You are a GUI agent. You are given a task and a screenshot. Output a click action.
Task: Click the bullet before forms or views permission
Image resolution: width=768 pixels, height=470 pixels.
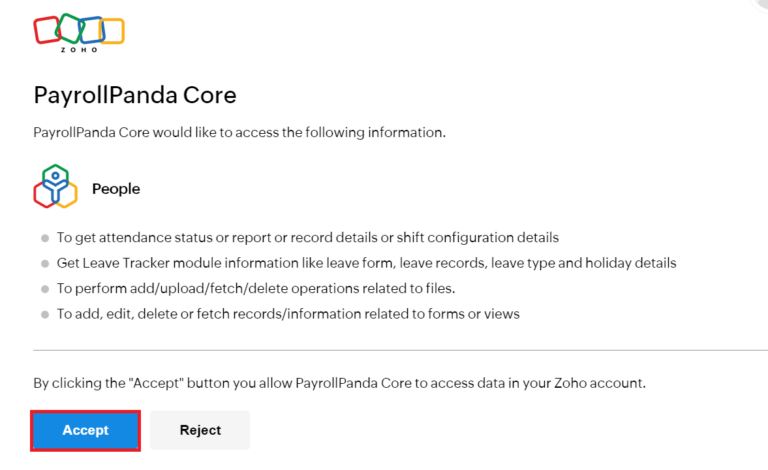[x=45, y=315]
